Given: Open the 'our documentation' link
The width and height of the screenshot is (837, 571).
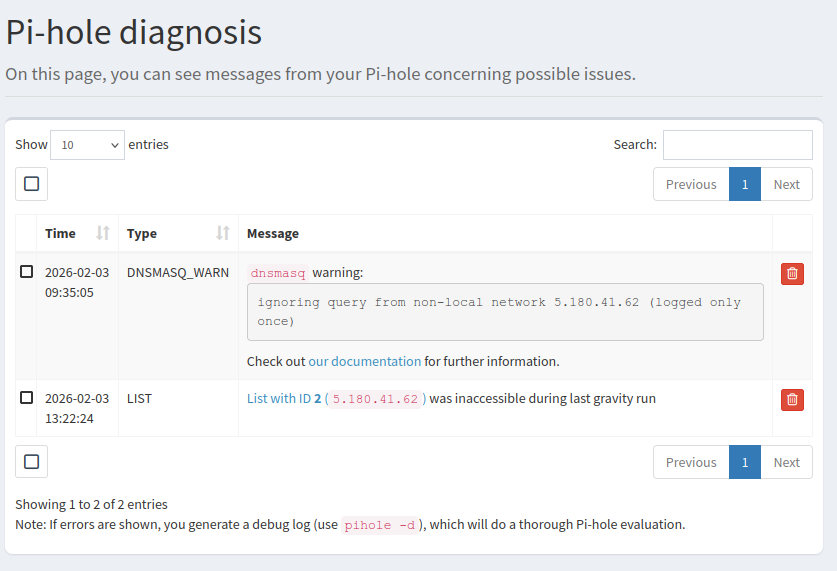Looking at the screenshot, I should 365,361.
